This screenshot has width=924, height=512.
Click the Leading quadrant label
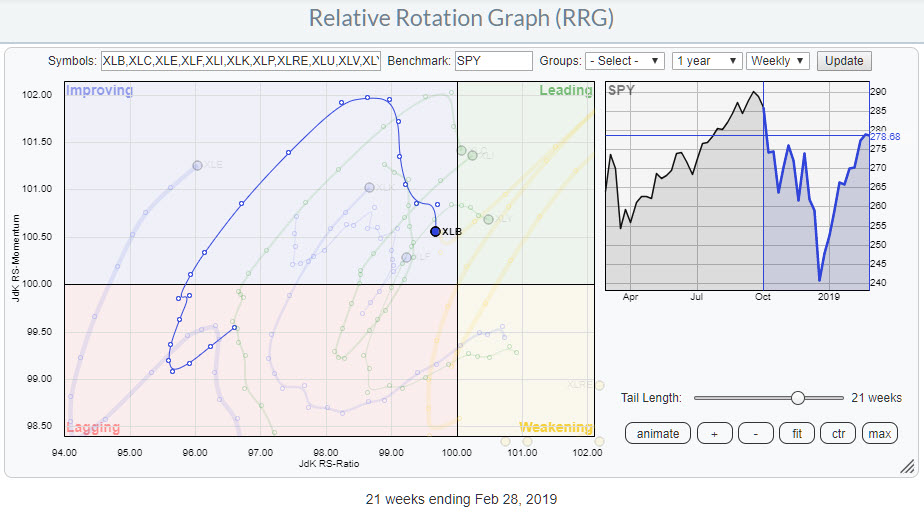(566, 90)
